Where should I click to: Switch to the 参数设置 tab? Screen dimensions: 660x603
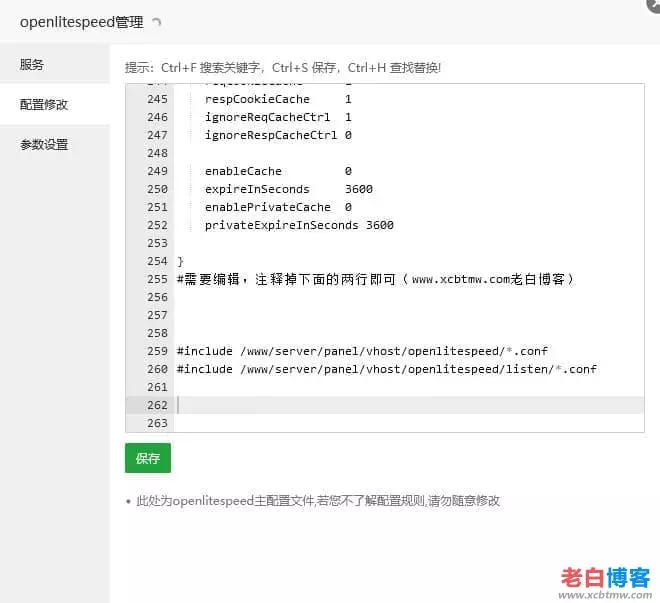(44, 145)
